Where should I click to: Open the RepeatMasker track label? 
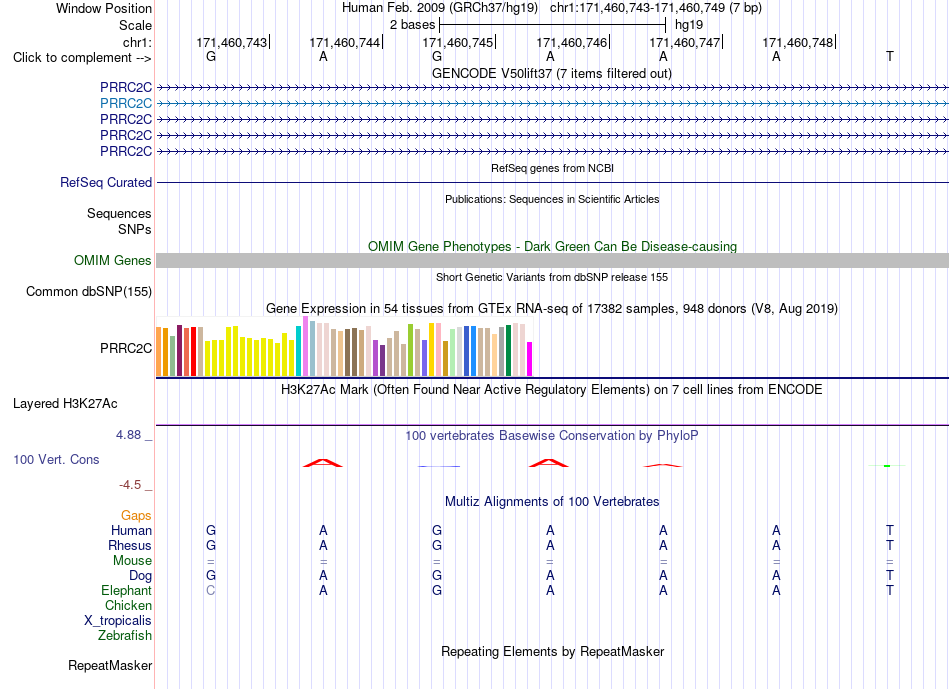pyautogui.click(x=110, y=665)
